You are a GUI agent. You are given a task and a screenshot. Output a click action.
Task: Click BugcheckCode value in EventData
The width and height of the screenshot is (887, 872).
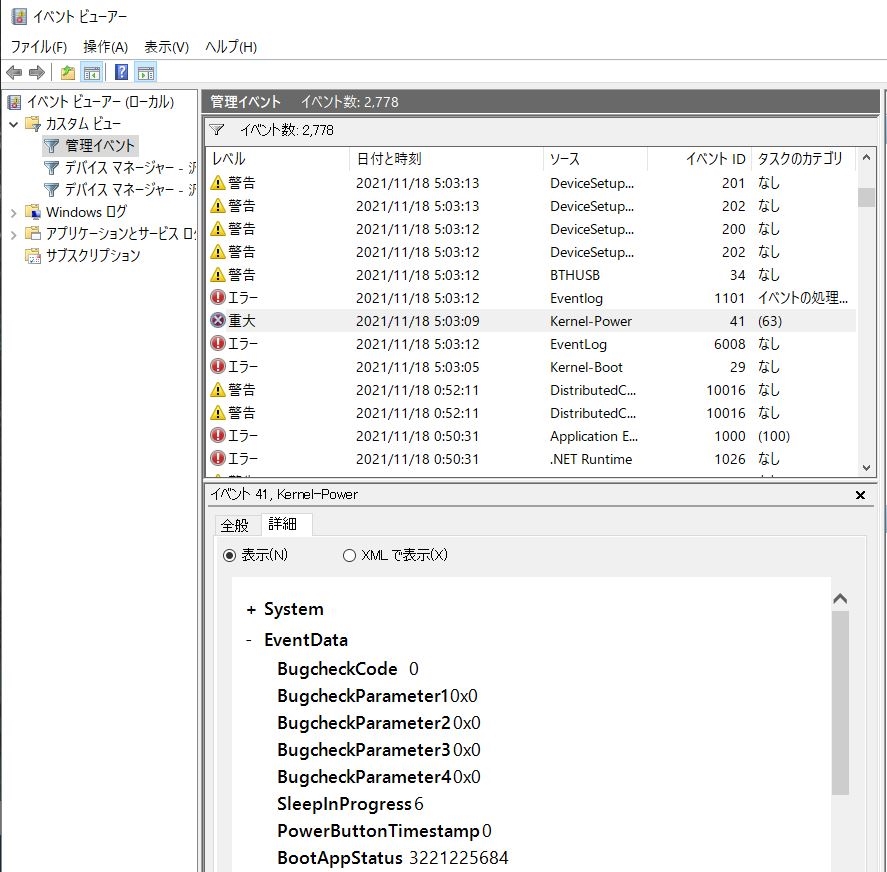click(x=414, y=669)
